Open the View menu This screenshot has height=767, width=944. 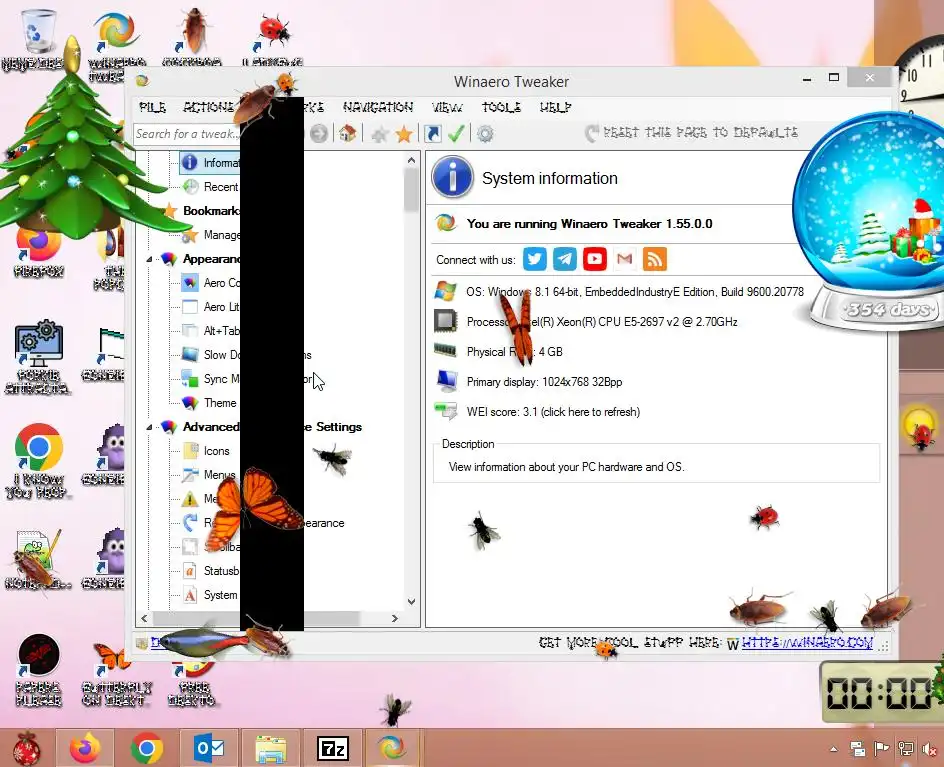[x=447, y=107]
